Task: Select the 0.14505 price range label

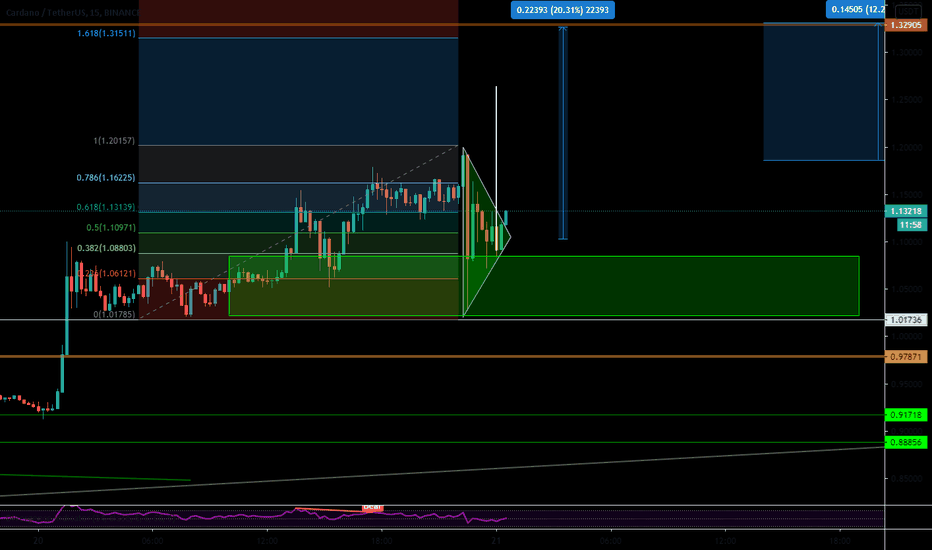Action: (x=855, y=10)
